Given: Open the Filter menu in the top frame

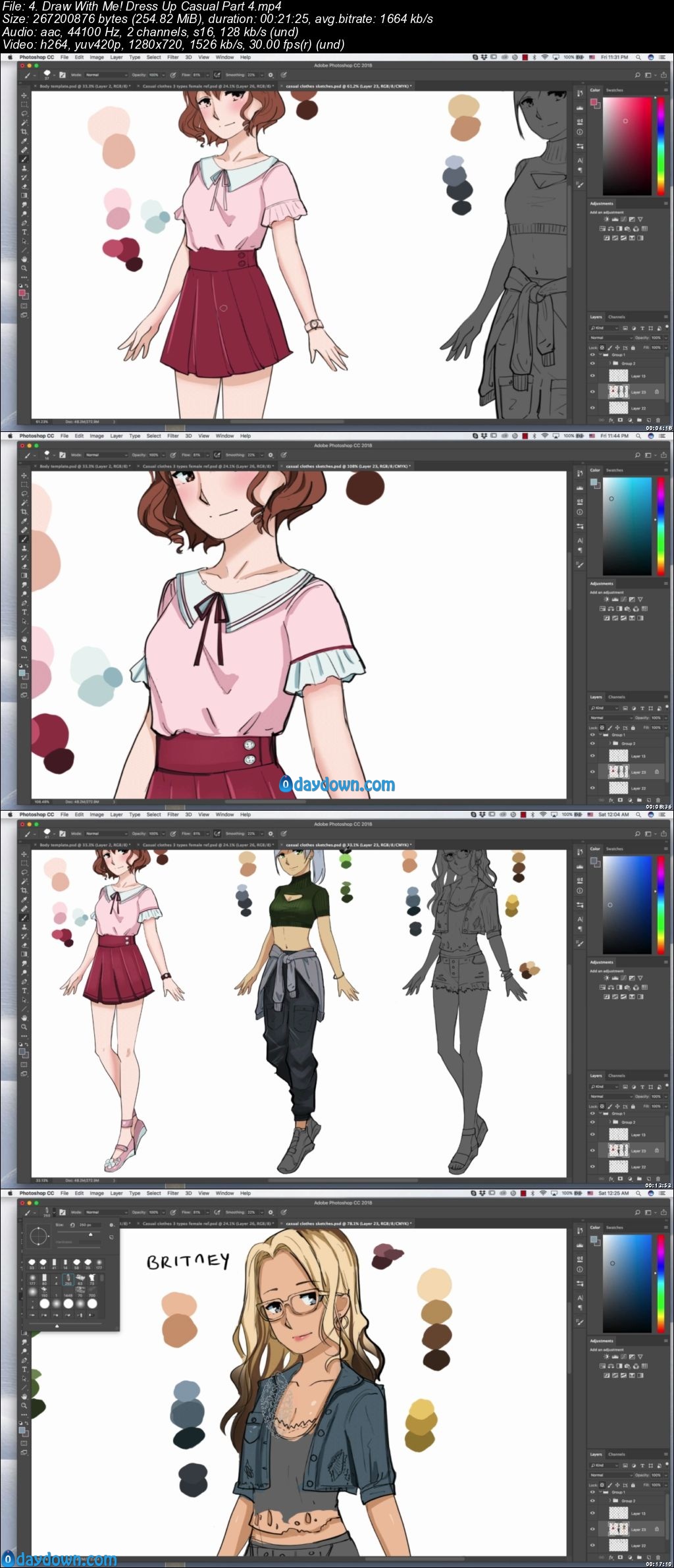Looking at the screenshot, I should coord(173,57).
